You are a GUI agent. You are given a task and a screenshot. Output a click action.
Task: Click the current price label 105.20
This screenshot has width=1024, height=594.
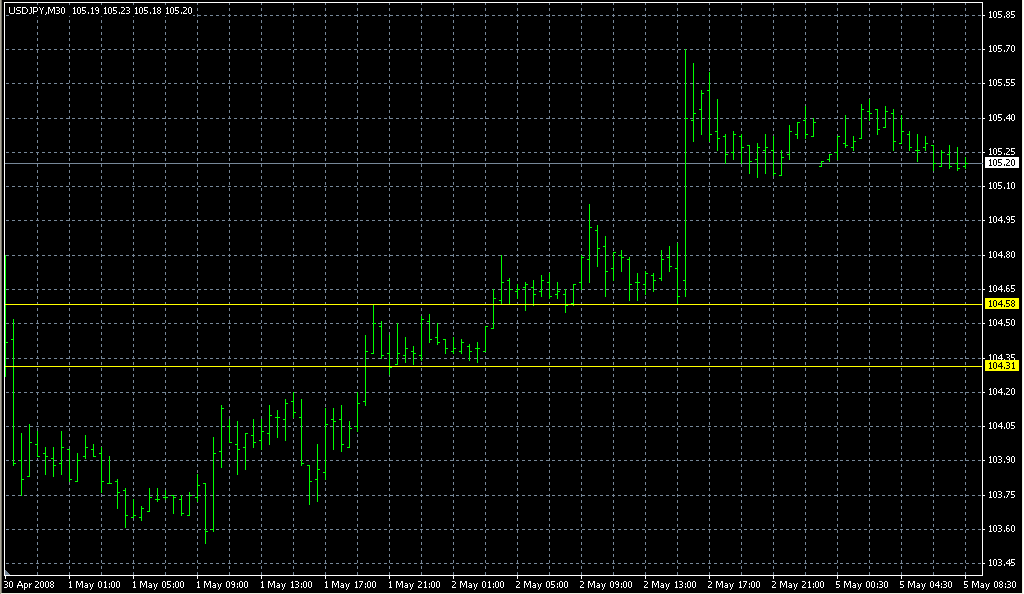click(x=1001, y=163)
